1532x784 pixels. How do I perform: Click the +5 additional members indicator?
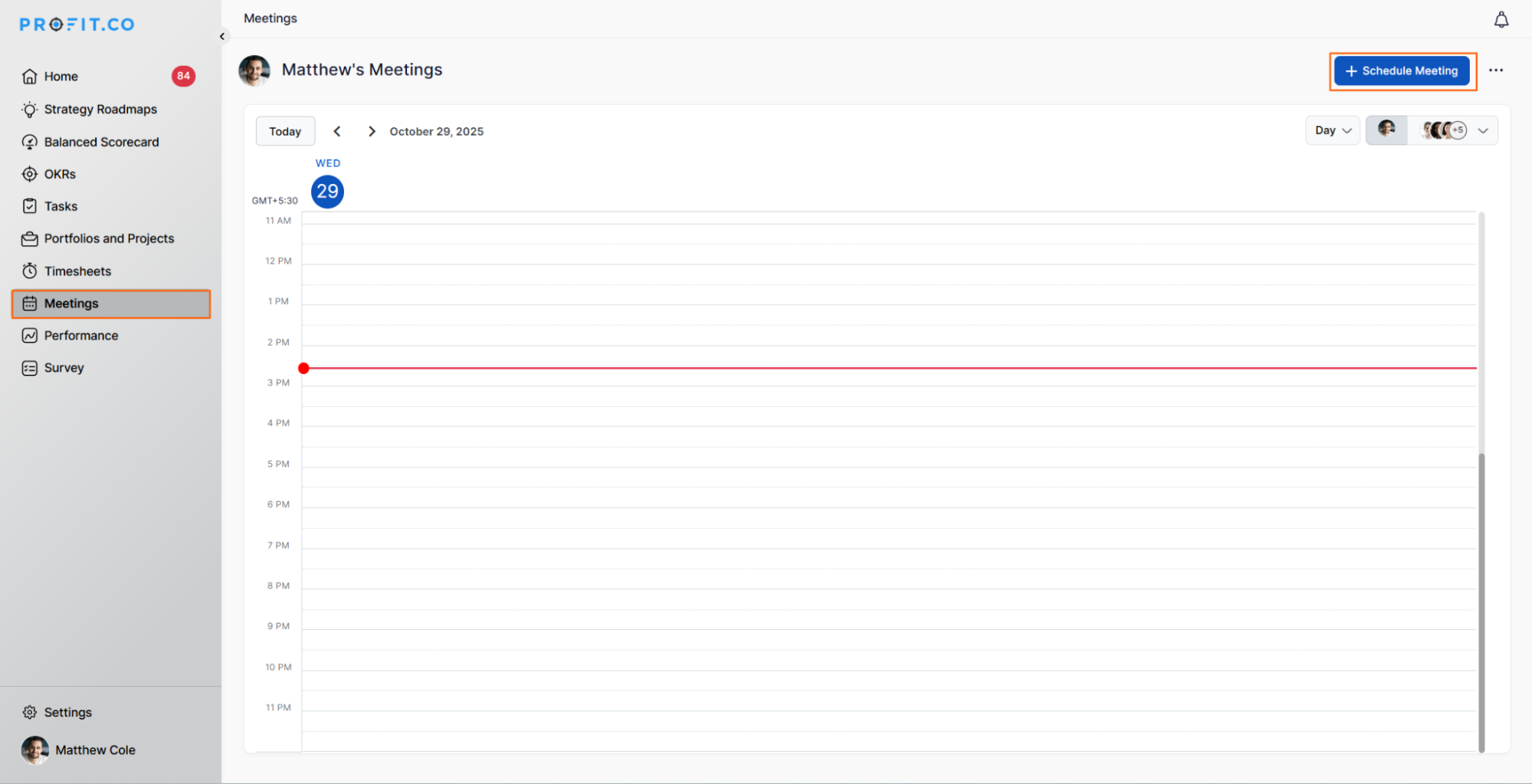[x=1458, y=131]
